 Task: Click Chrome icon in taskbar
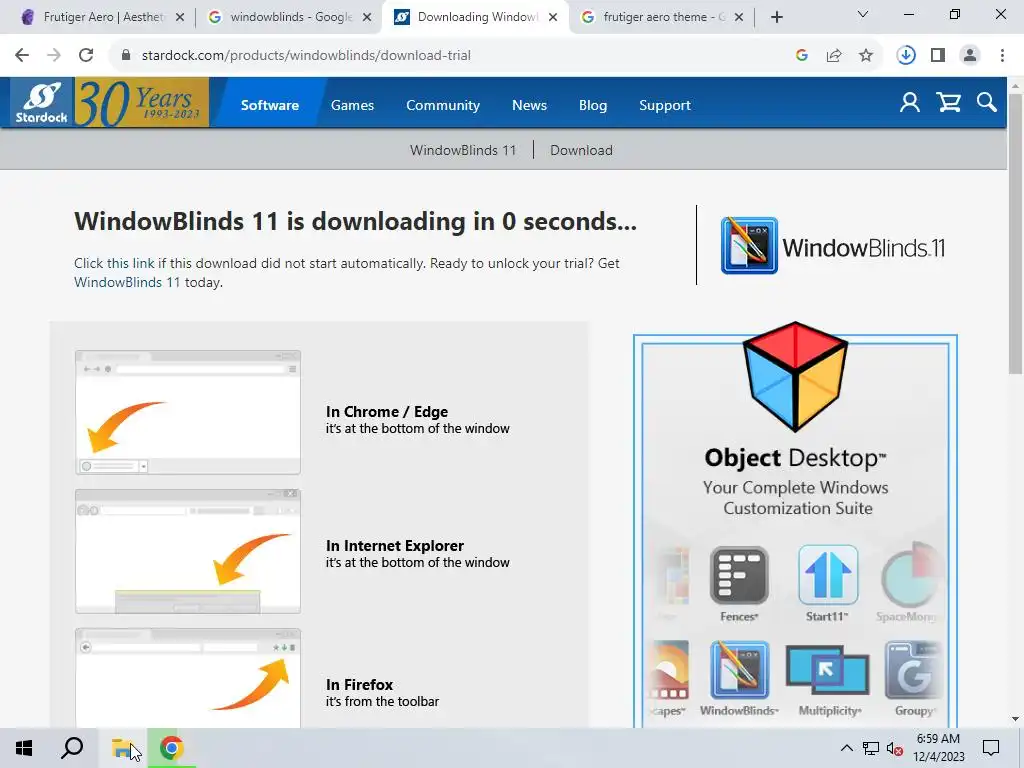171,748
